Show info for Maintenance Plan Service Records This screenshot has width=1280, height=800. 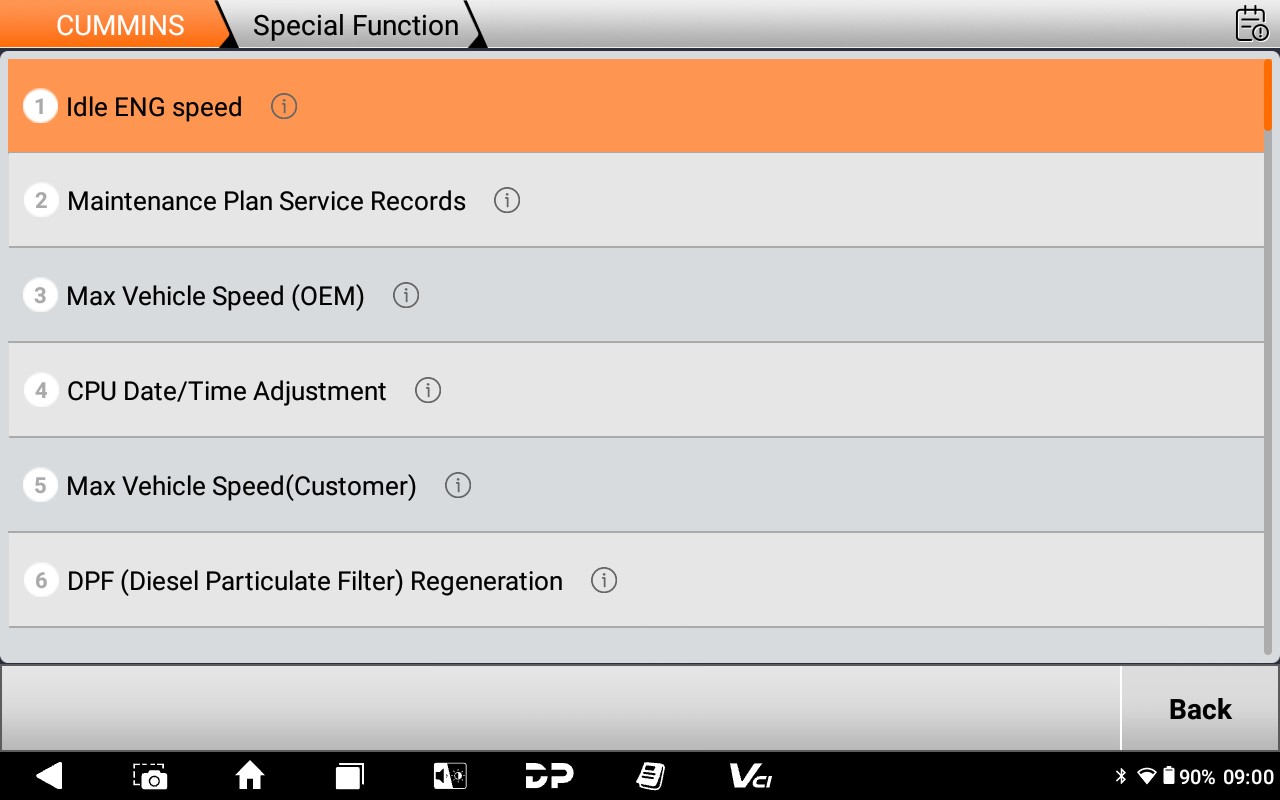507,201
